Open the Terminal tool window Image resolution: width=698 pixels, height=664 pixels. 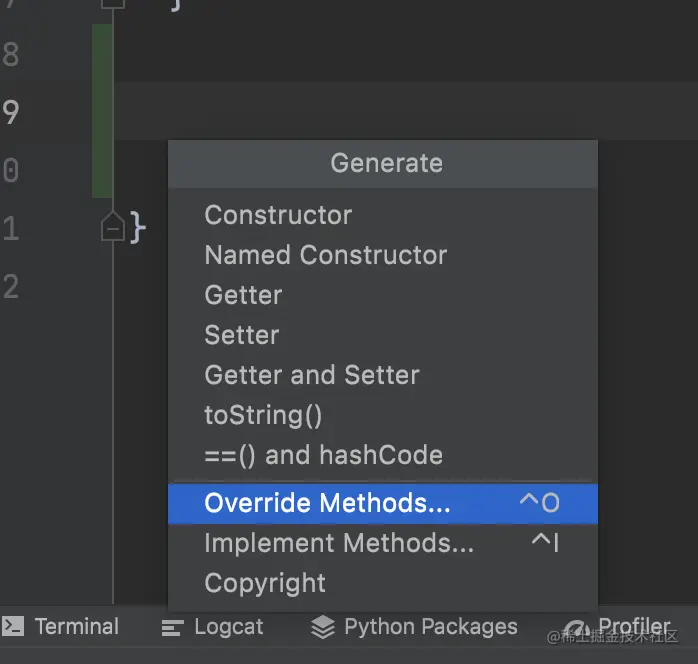(61, 627)
